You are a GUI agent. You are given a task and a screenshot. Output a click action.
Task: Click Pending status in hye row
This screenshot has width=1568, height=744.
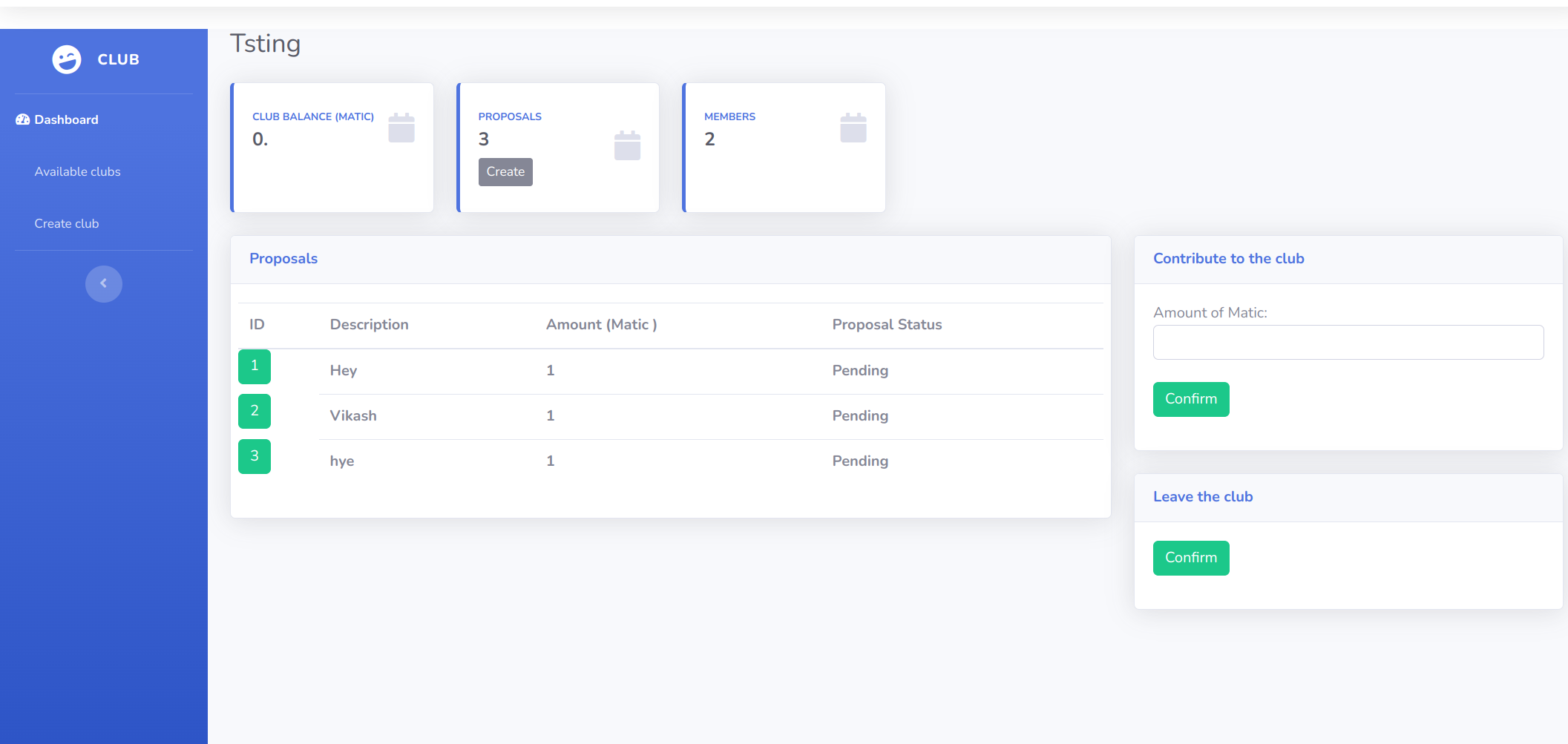click(860, 461)
